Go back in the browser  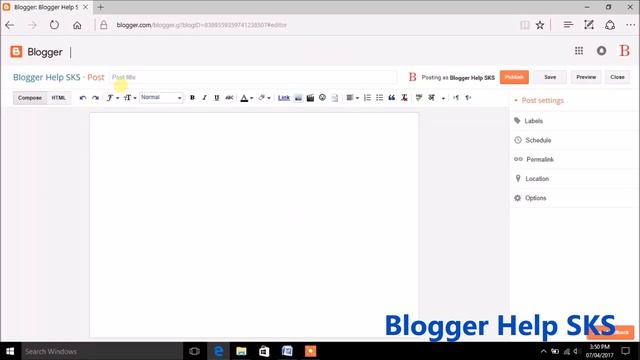tap(10, 25)
